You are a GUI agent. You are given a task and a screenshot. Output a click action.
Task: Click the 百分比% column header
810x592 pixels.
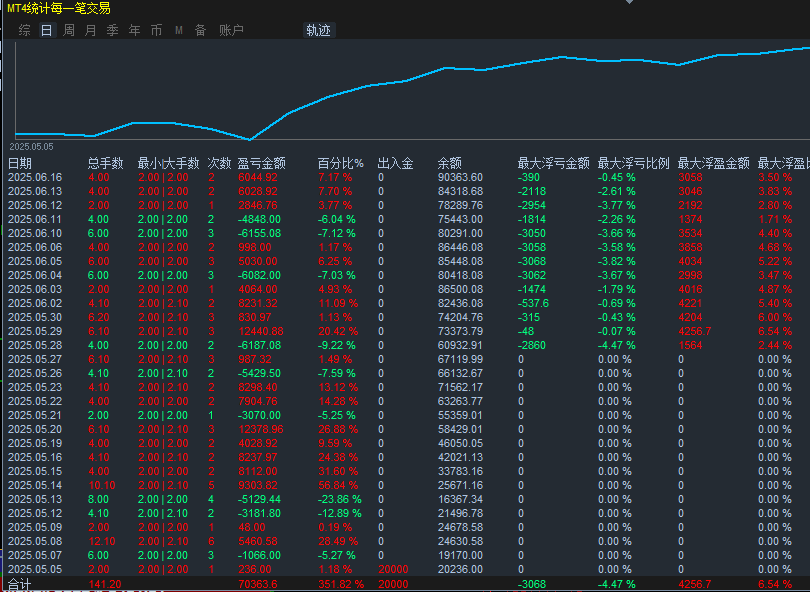click(340, 164)
